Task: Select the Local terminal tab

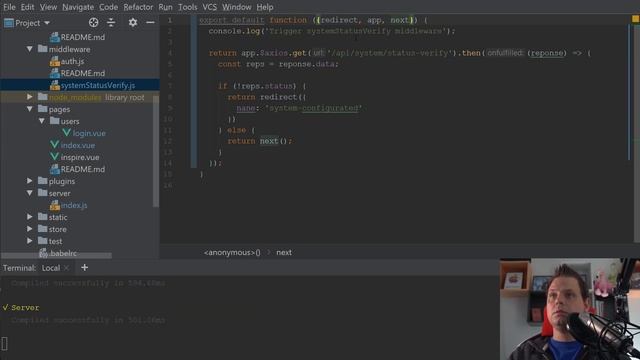Action: pyautogui.click(x=51, y=268)
